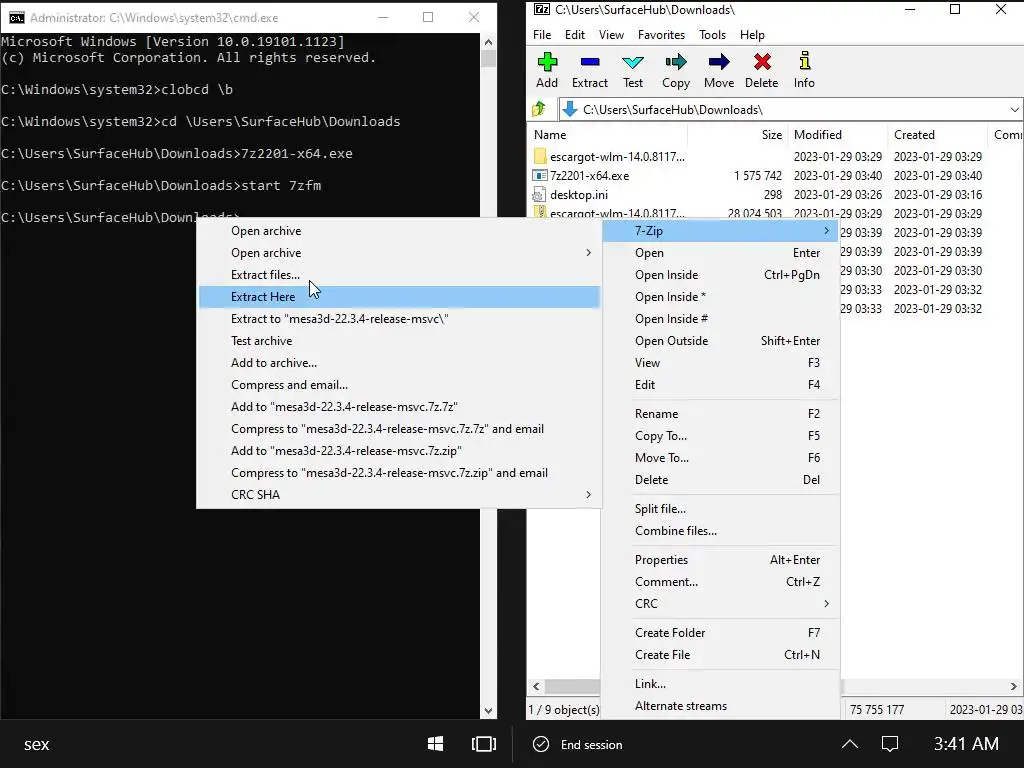Click right scroll arrow in file list
Image resolution: width=1024 pixels, height=768 pixels.
point(1014,686)
